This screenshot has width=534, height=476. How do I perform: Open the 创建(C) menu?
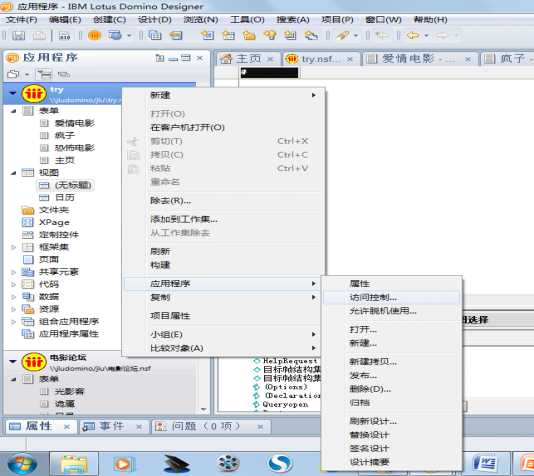click(x=109, y=20)
